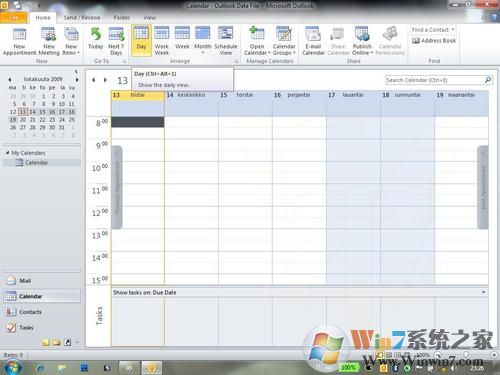The width and height of the screenshot is (500, 375).
Task: Open the View ribbon tab
Action: click(150, 17)
